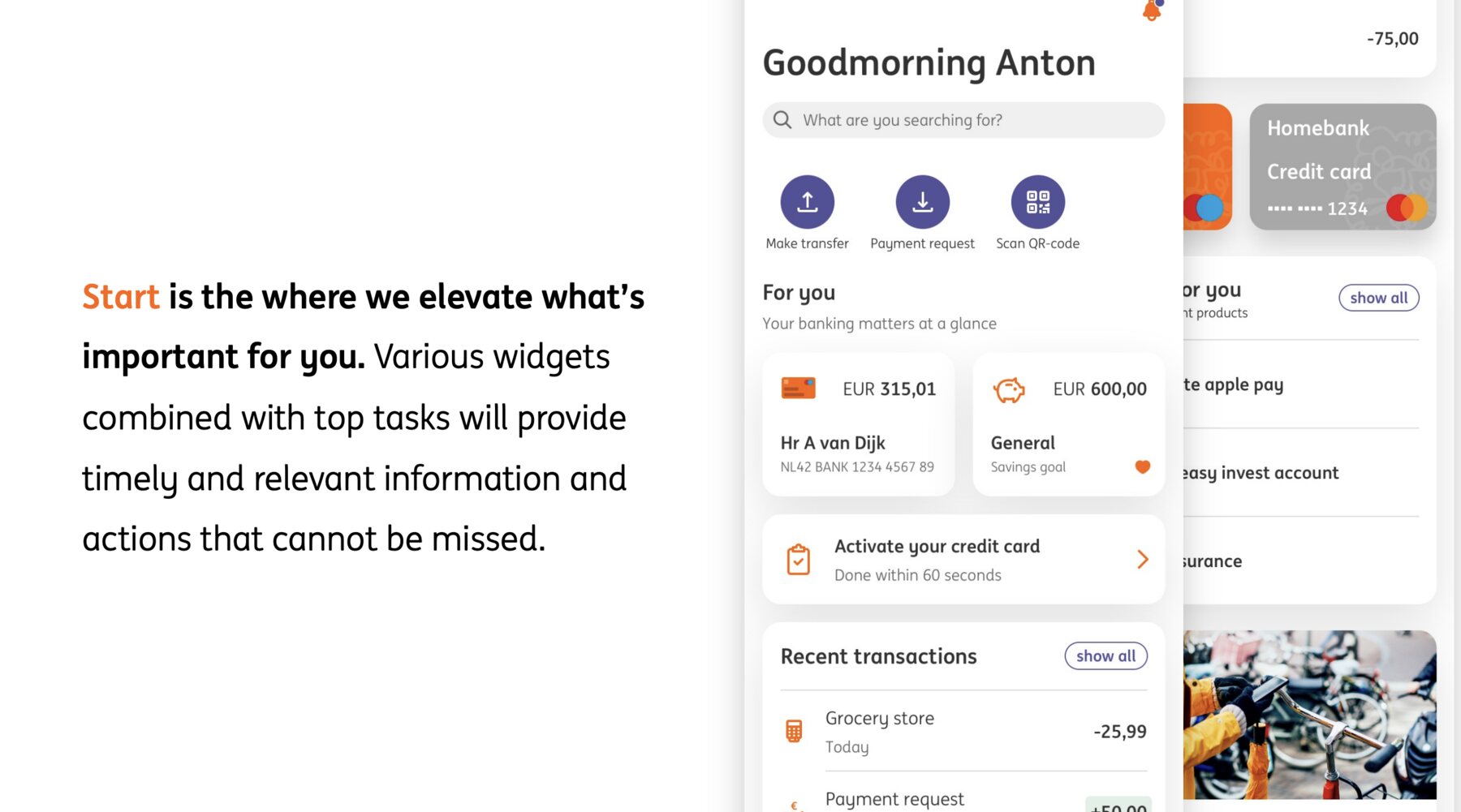1461x812 pixels.
Task: Toggle the heart on General savings goal
Action: tap(1142, 466)
